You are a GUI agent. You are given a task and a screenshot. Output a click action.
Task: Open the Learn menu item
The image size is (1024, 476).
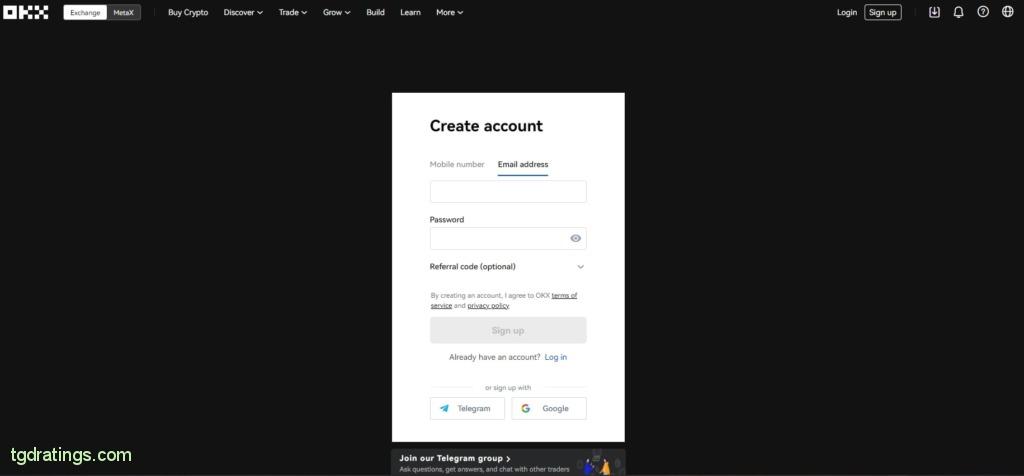[410, 12]
